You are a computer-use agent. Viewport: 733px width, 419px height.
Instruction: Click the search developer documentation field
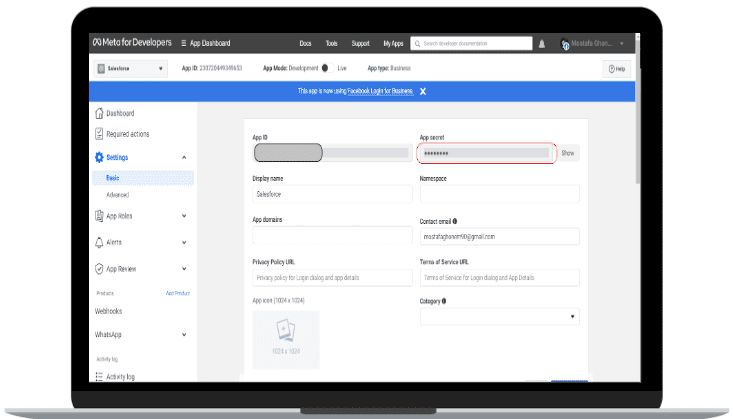tap(471, 43)
